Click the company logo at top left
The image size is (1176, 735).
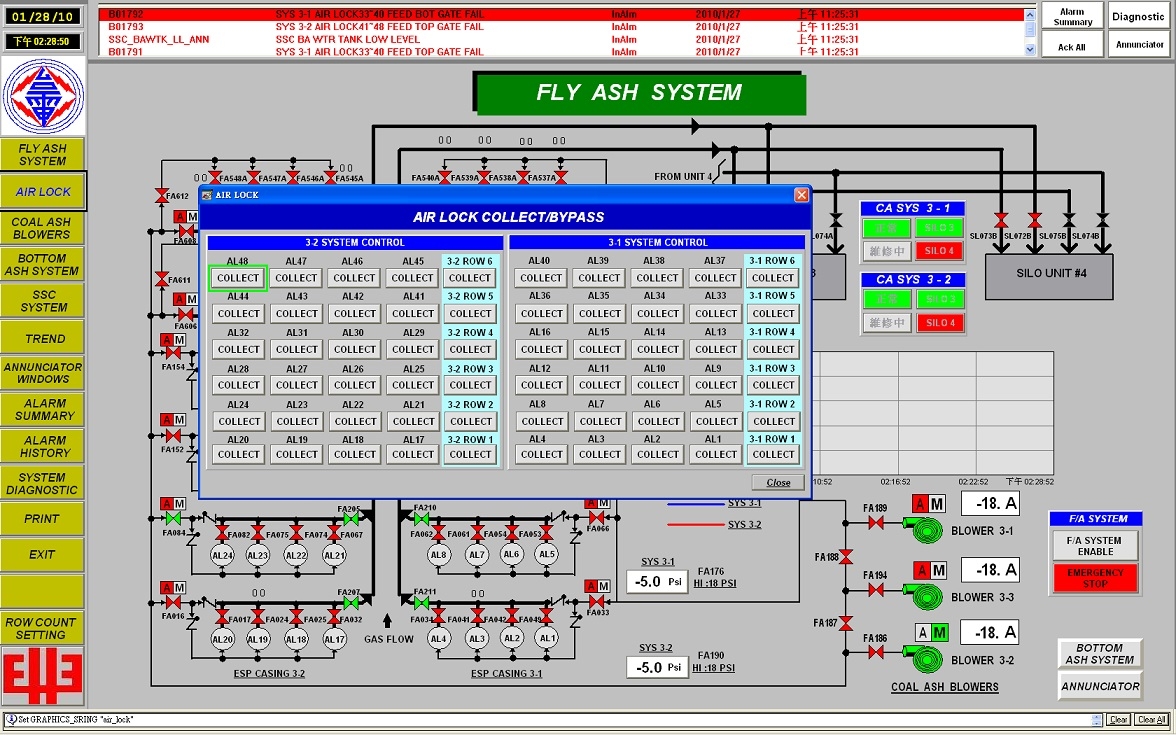44,96
